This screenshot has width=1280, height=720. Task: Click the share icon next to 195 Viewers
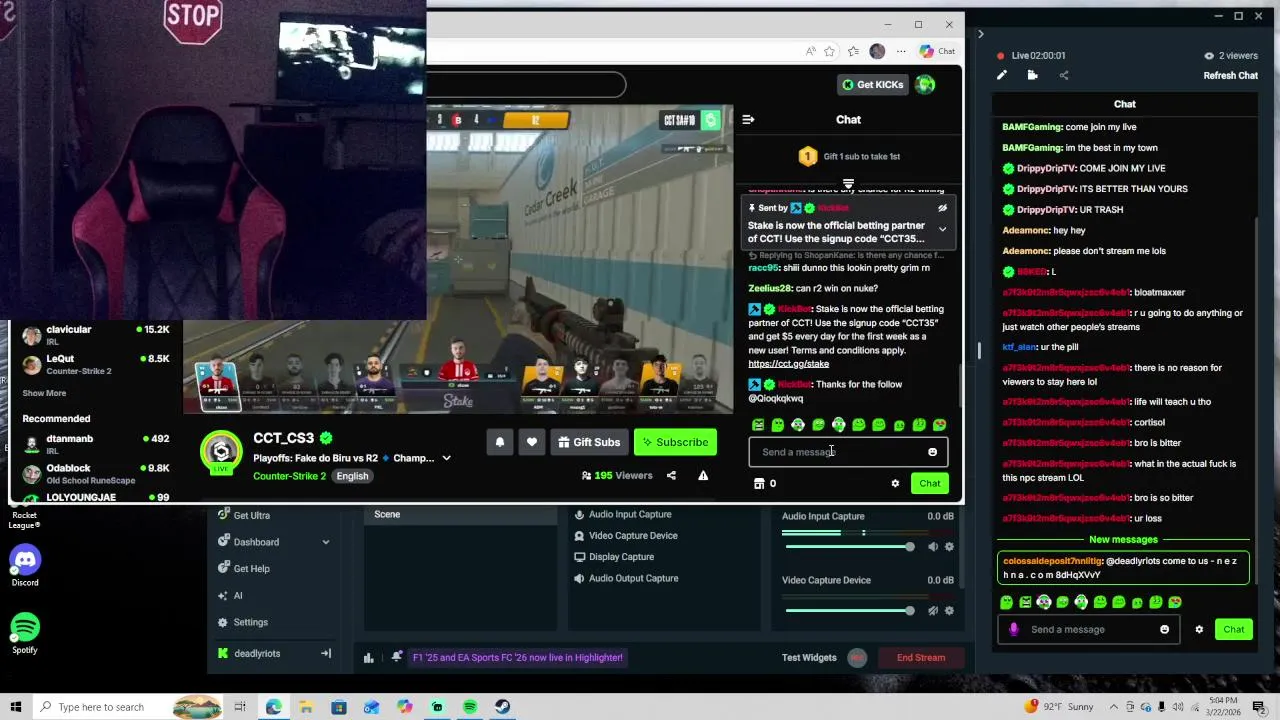[x=671, y=476]
